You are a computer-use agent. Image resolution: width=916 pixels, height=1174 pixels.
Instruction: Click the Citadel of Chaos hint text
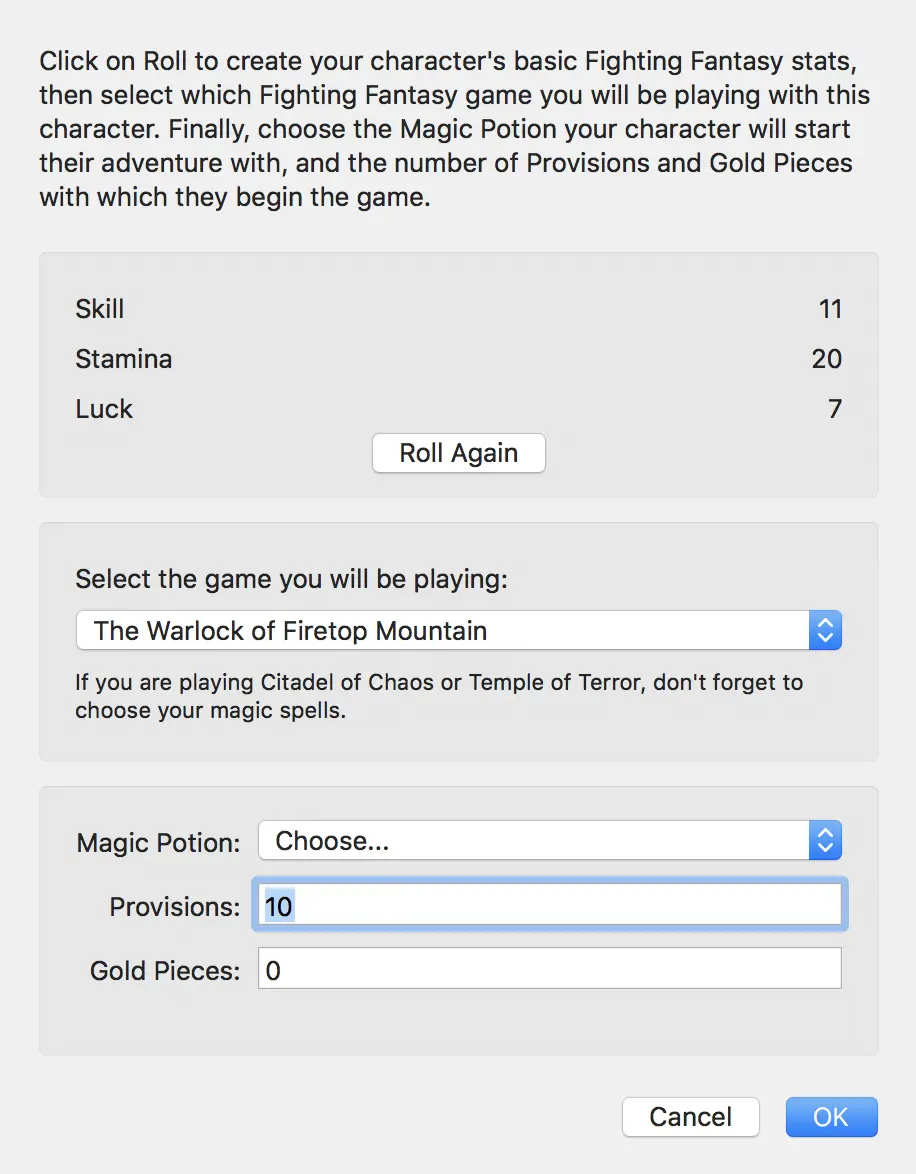[x=439, y=696]
